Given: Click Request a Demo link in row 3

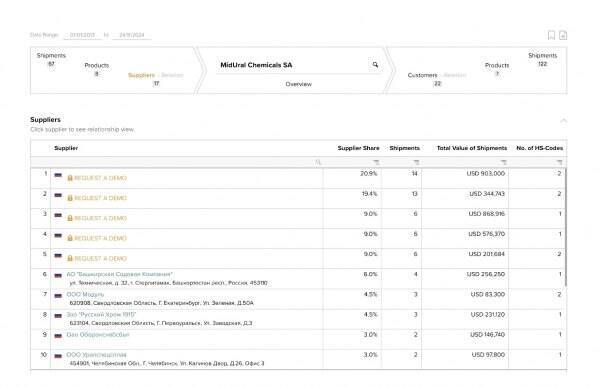Looking at the screenshot, I should [100, 218].
